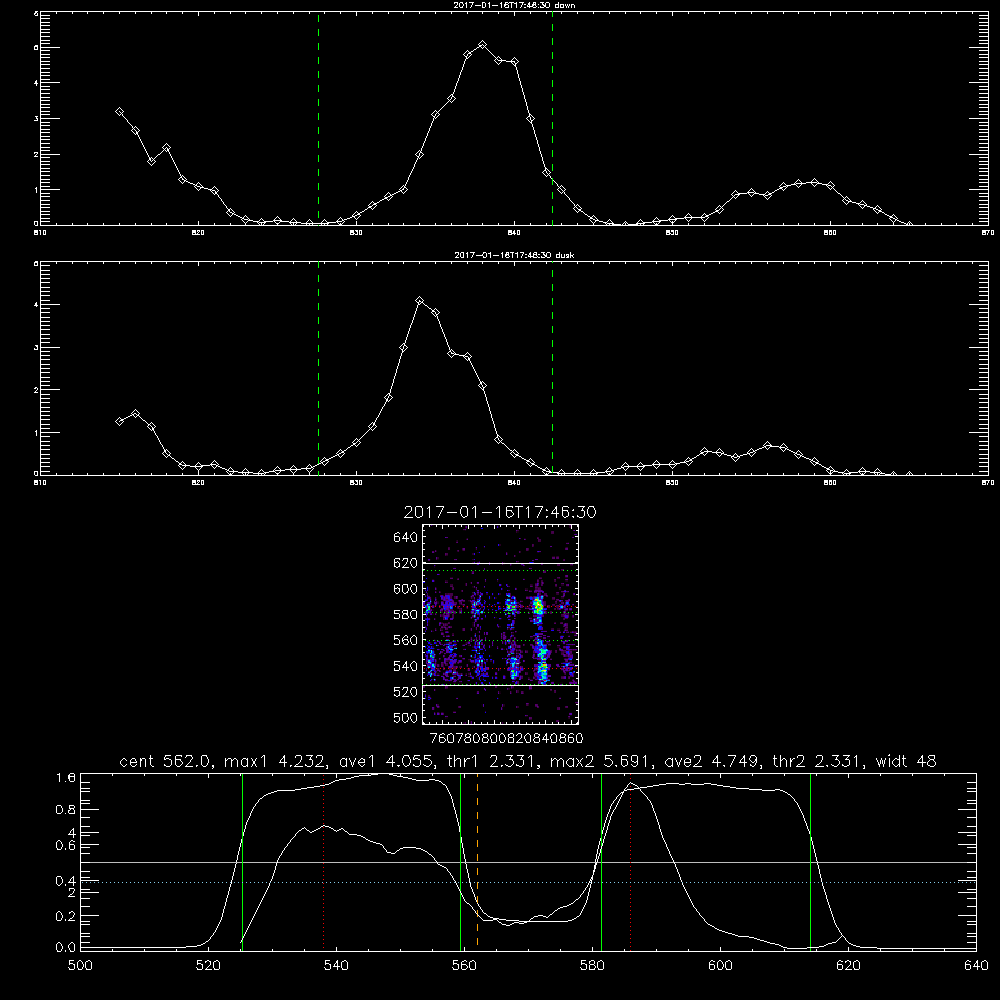Click the orange dashed center line in bottom plot

coord(478,861)
